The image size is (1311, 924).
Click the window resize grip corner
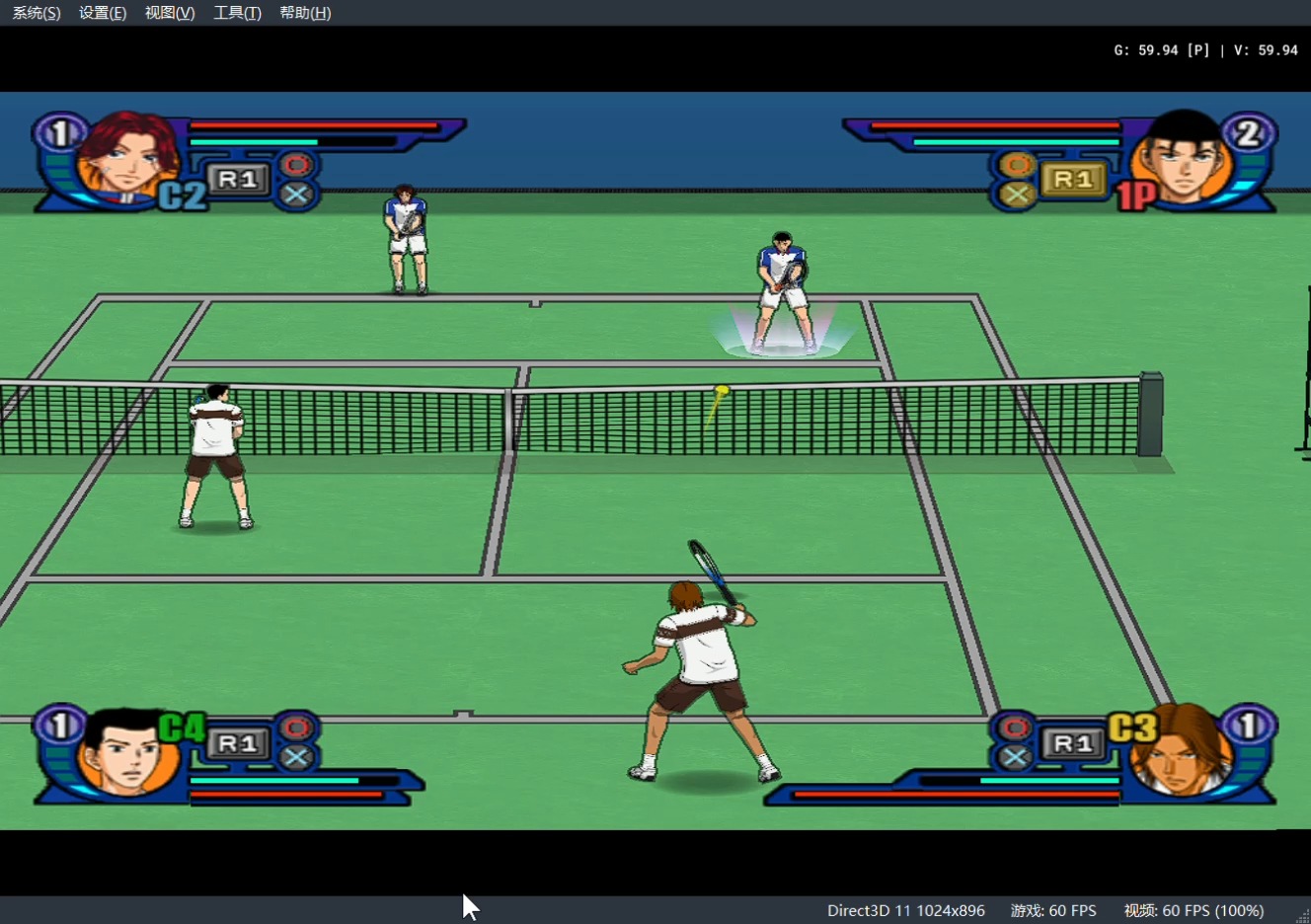(x=1302, y=915)
